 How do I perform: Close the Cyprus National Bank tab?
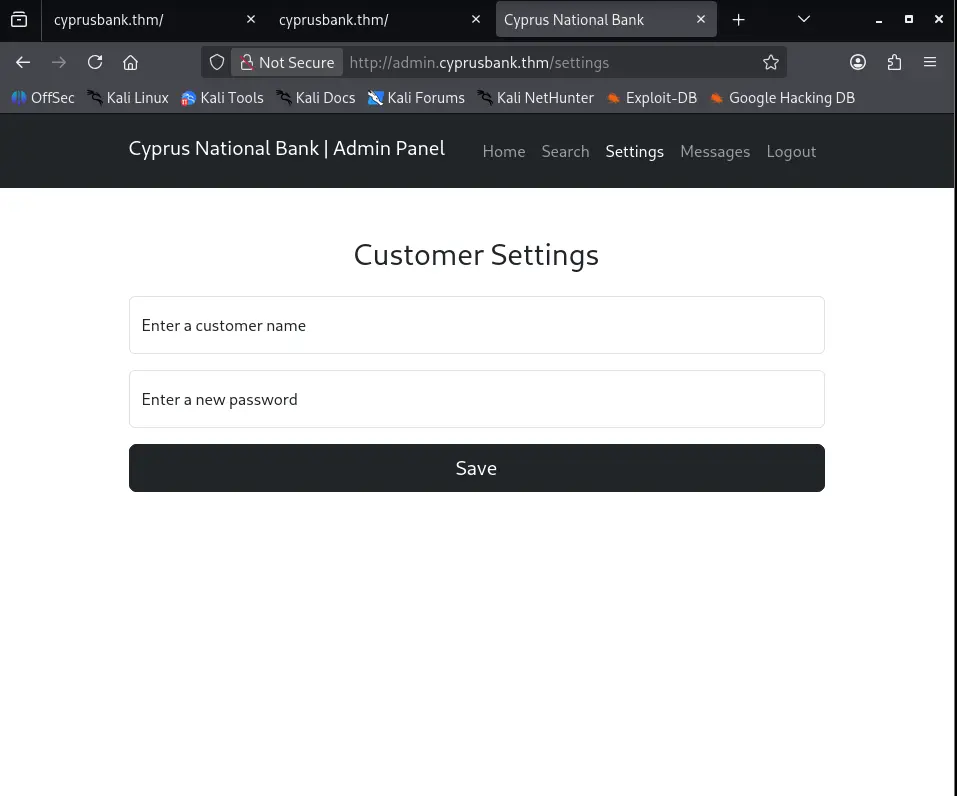coord(701,20)
